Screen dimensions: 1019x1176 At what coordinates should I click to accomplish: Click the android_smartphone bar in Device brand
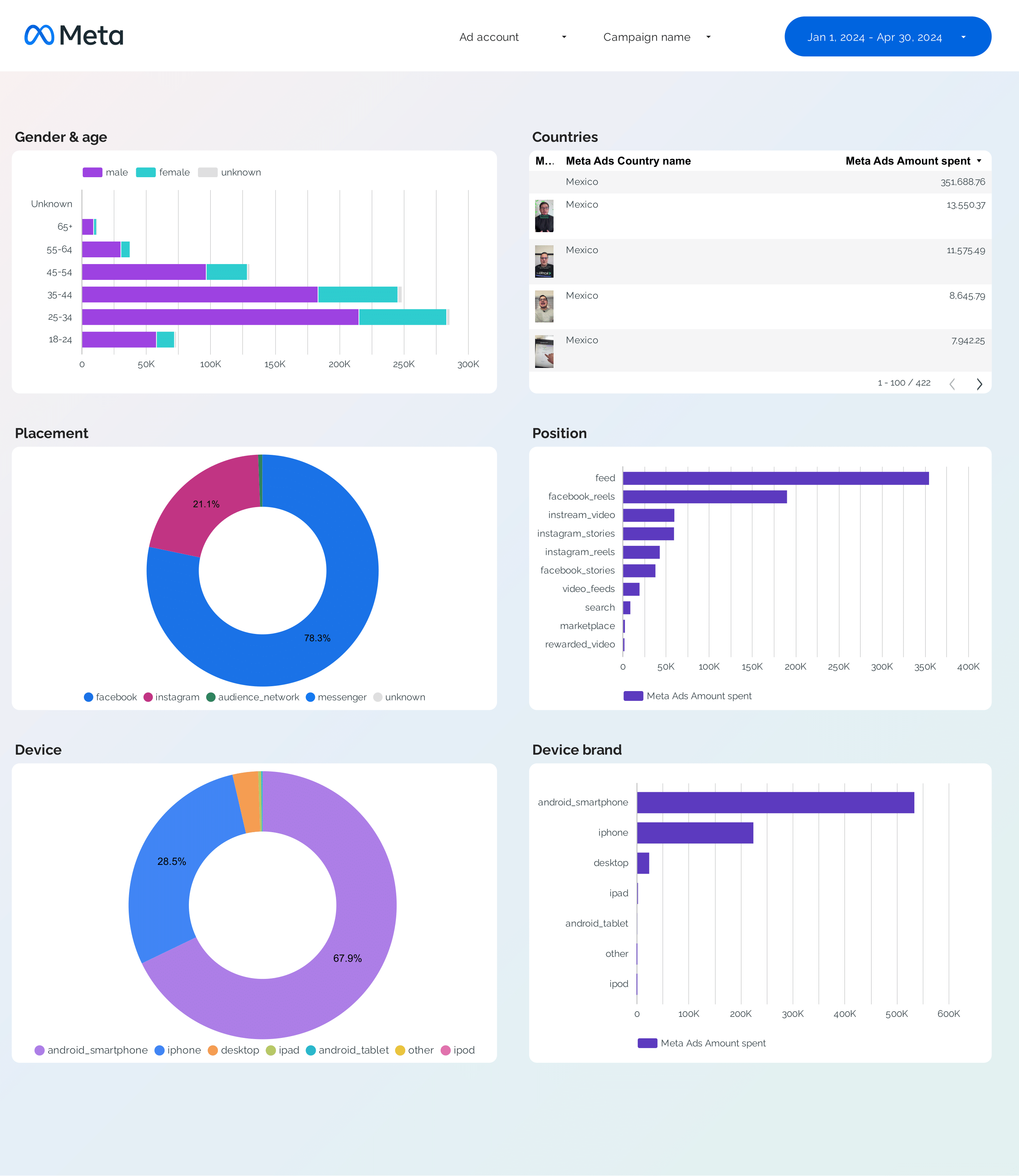click(776, 802)
